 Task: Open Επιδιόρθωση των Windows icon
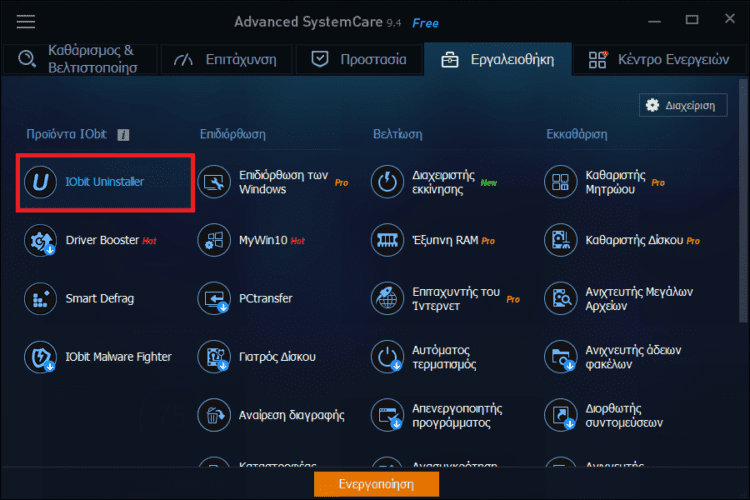pyautogui.click(x=214, y=182)
